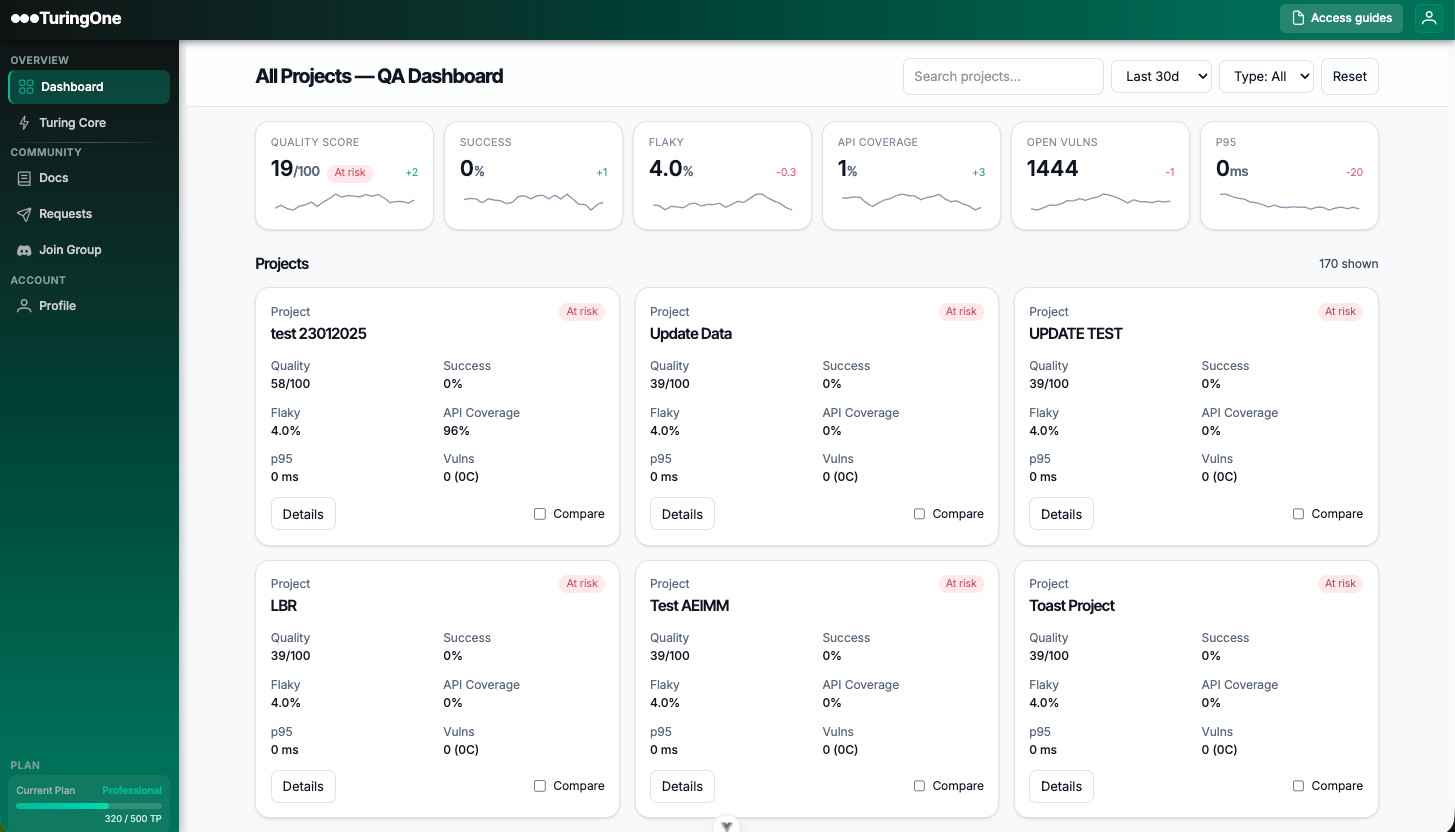This screenshot has width=1455, height=832.
Task: Click the TuringOne logo
Action: click(x=66, y=18)
